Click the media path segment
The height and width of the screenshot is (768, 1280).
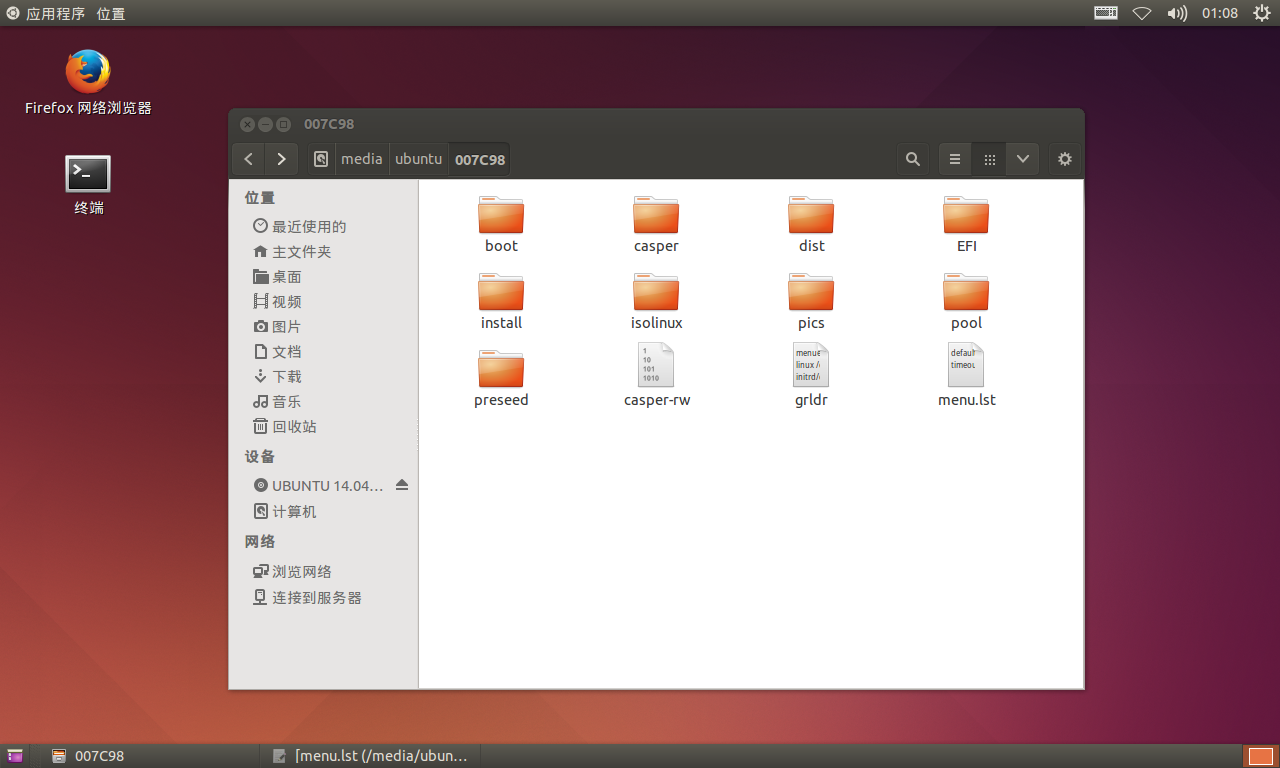(362, 159)
